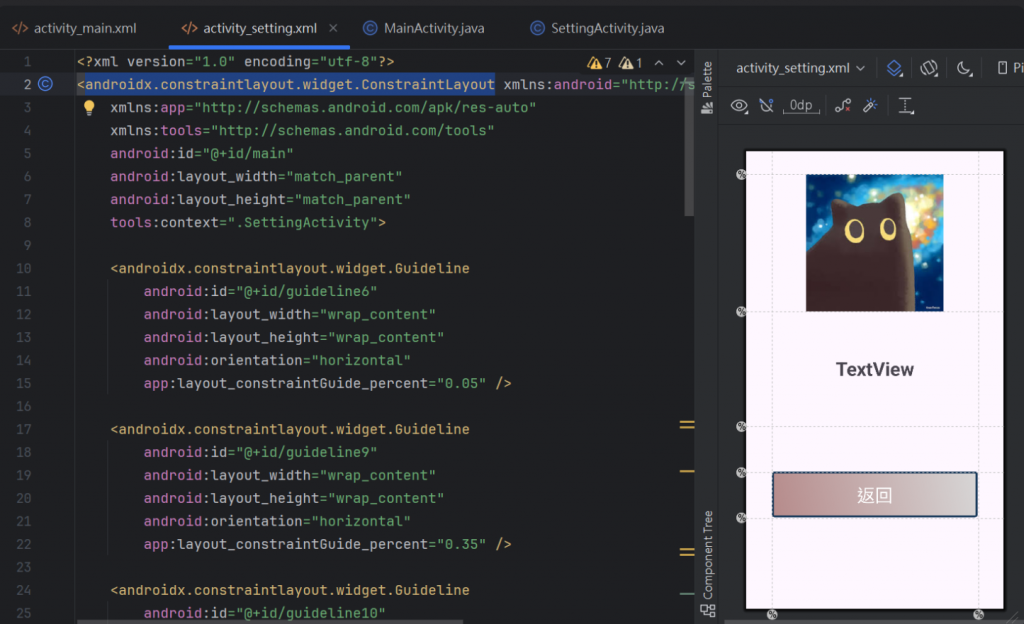Click the Guideline tag on line 24
Image resolution: width=1024 pixels, height=624 pixels.
tap(290, 590)
